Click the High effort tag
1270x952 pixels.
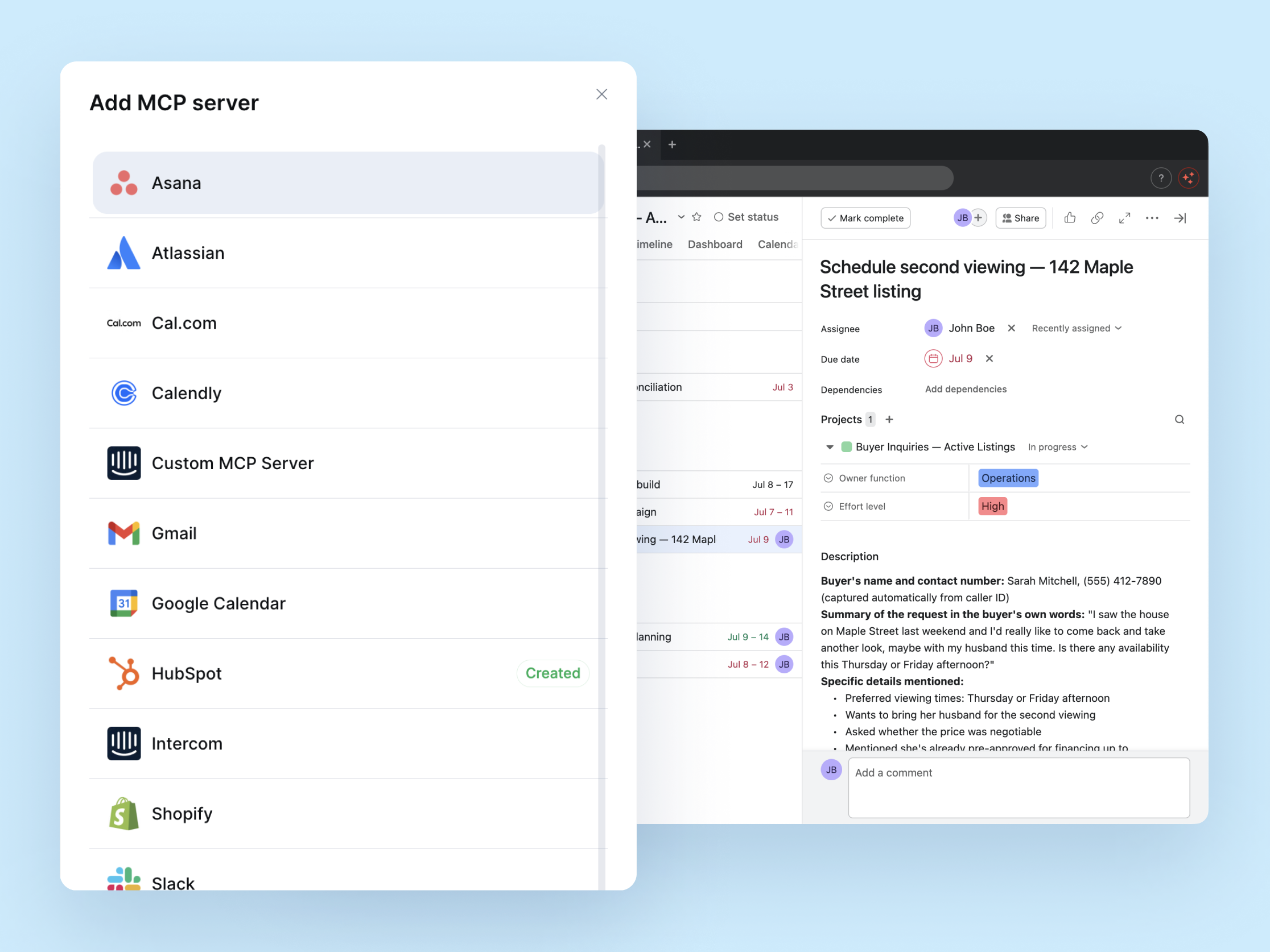click(992, 506)
